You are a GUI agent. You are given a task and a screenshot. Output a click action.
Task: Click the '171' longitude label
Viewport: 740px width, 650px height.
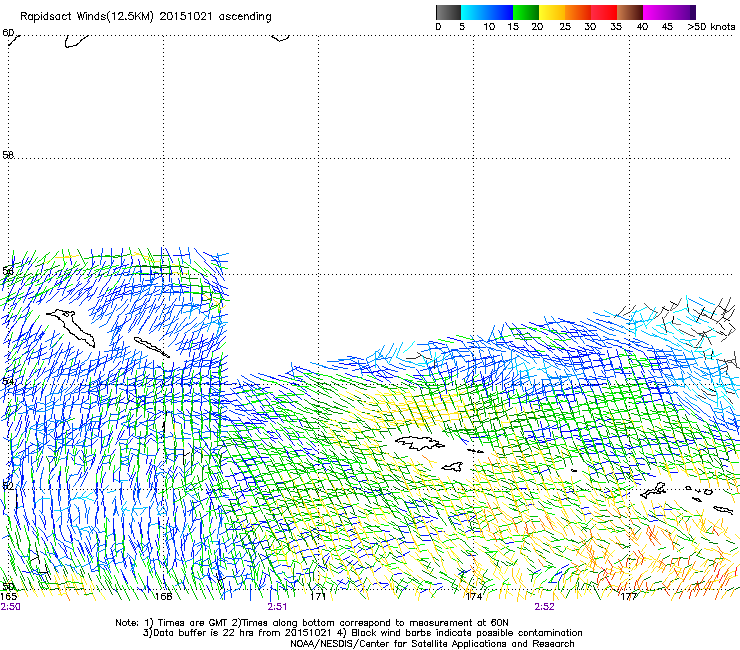tap(318, 596)
